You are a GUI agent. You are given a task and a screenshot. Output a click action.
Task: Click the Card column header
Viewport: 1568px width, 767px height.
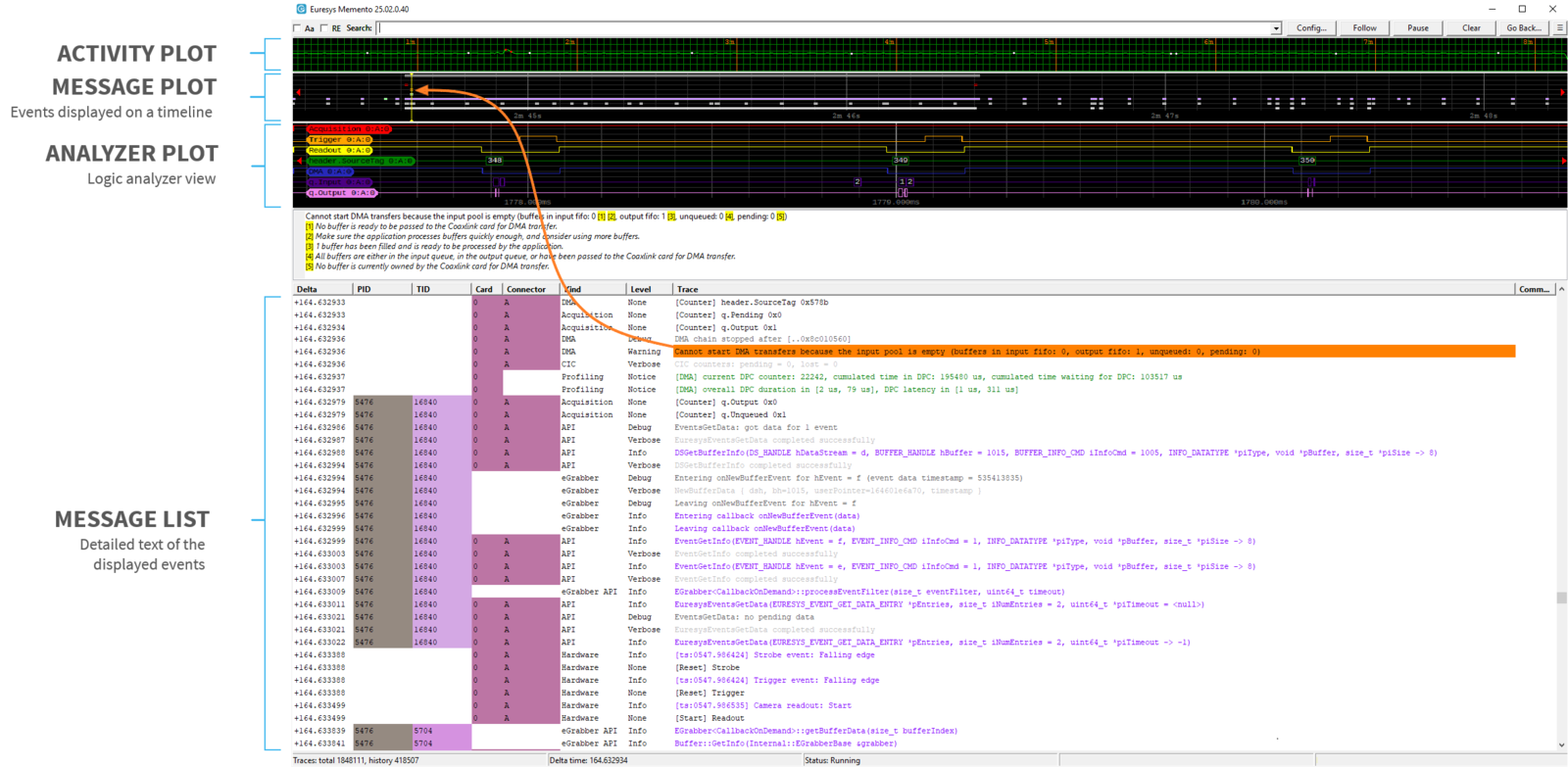[487, 289]
